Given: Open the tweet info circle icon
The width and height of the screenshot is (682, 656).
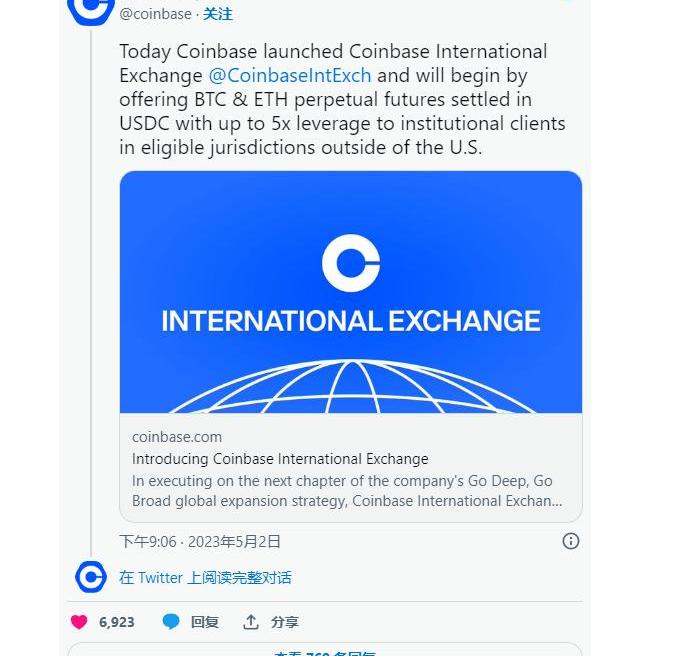Looking at the screenshot, I should point(571,541).
